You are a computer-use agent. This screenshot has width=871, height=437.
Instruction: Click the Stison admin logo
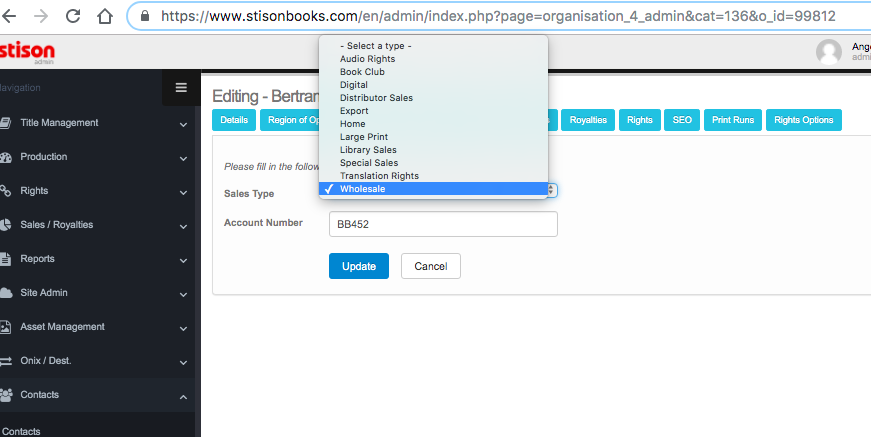(x=27, y=53)
